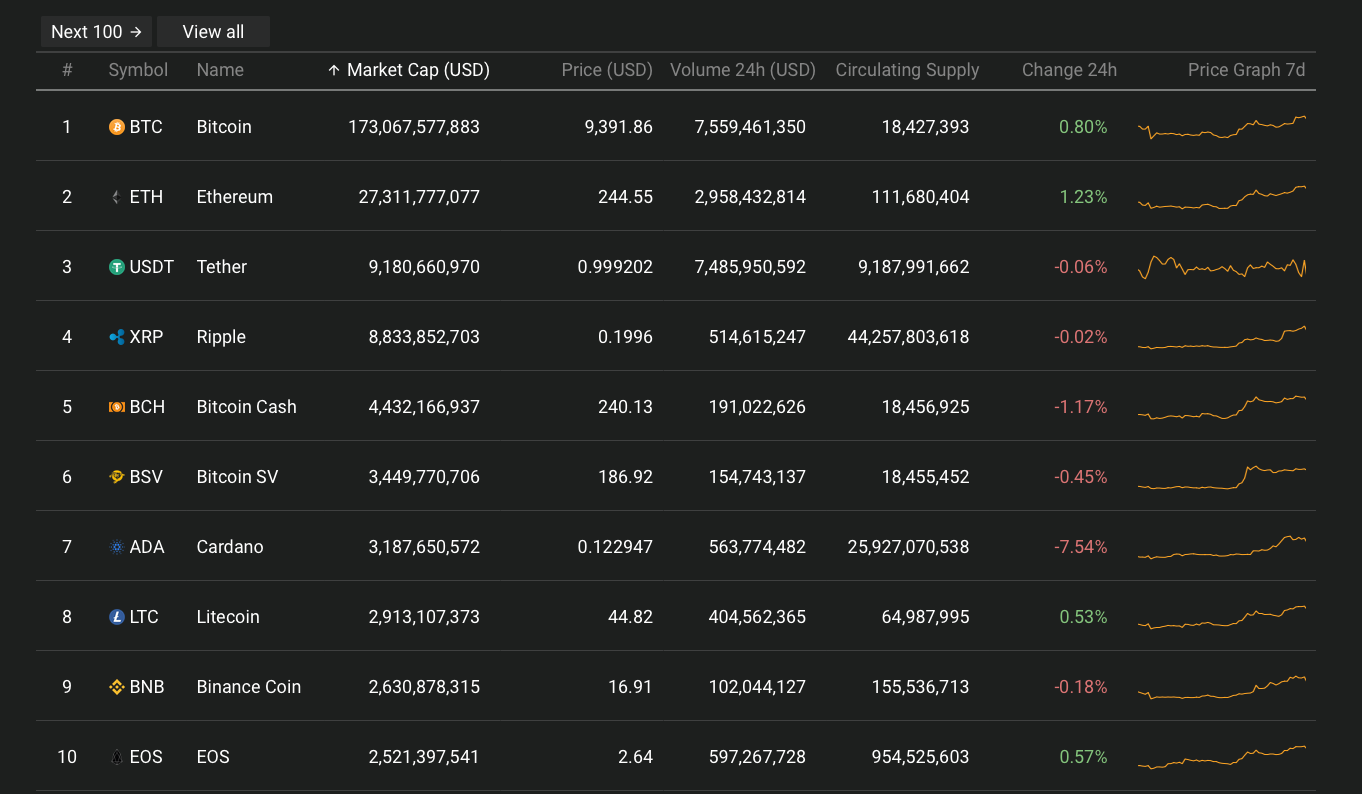Open the Litecoin 7d price graph
Screen dimensions: 1362x794
coord(1222,617)
